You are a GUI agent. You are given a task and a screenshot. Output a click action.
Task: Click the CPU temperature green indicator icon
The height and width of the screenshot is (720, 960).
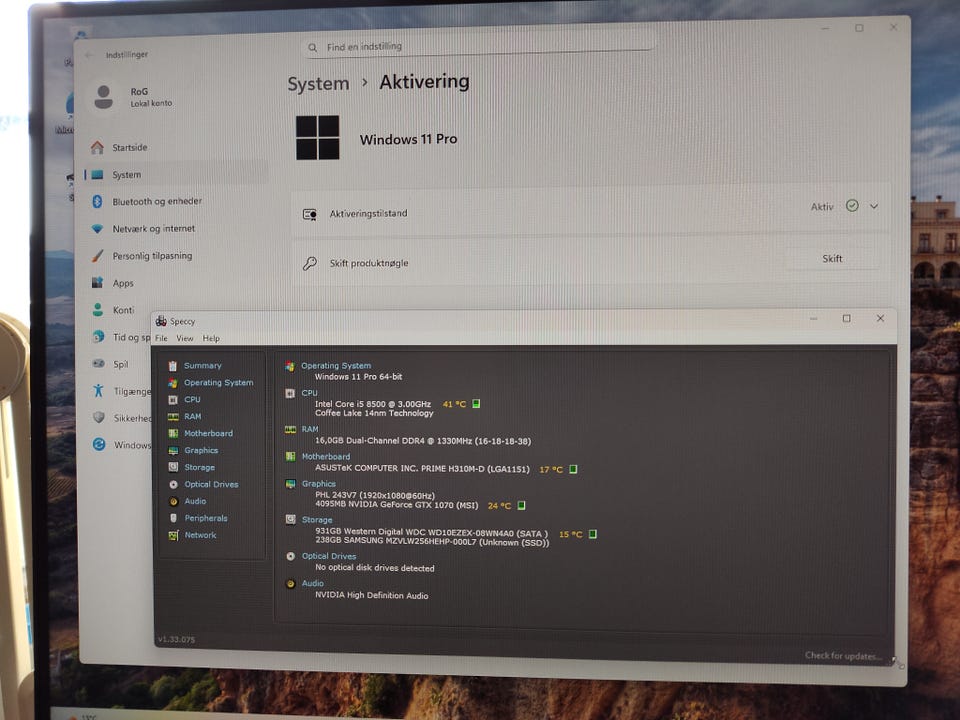point(476,403)
